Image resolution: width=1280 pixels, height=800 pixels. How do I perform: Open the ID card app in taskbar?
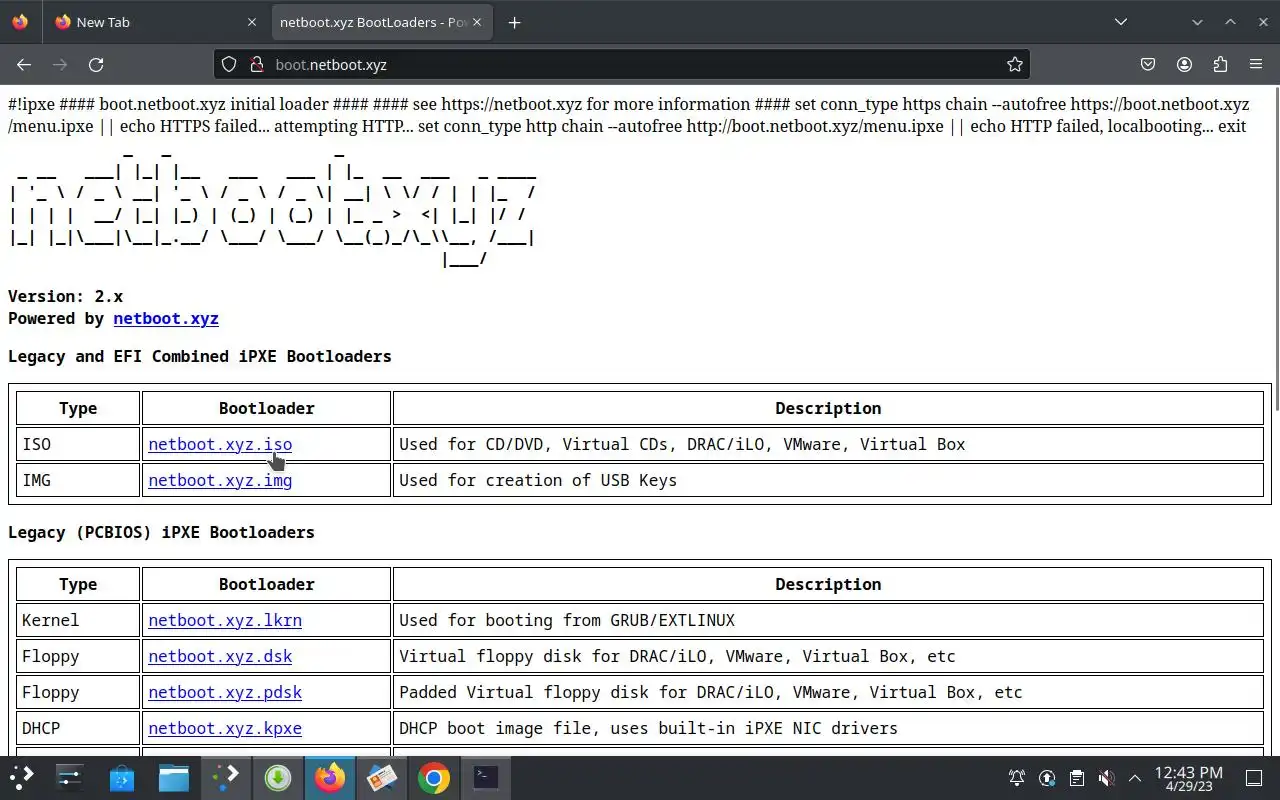(x=382, y=778)
